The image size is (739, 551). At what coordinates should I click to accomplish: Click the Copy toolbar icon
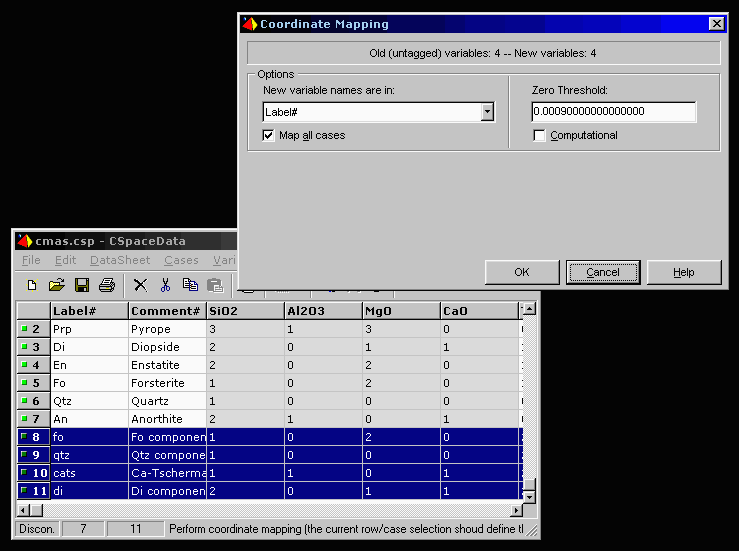point(190,285)
